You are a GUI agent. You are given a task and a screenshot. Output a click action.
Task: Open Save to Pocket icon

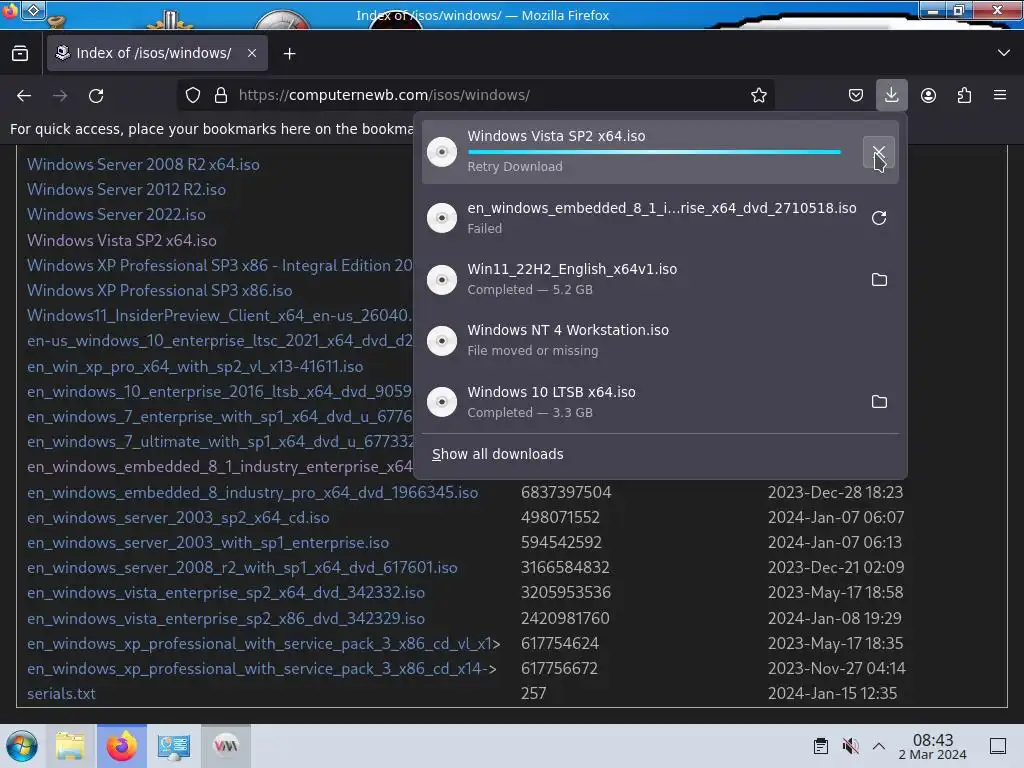(856, 95)
